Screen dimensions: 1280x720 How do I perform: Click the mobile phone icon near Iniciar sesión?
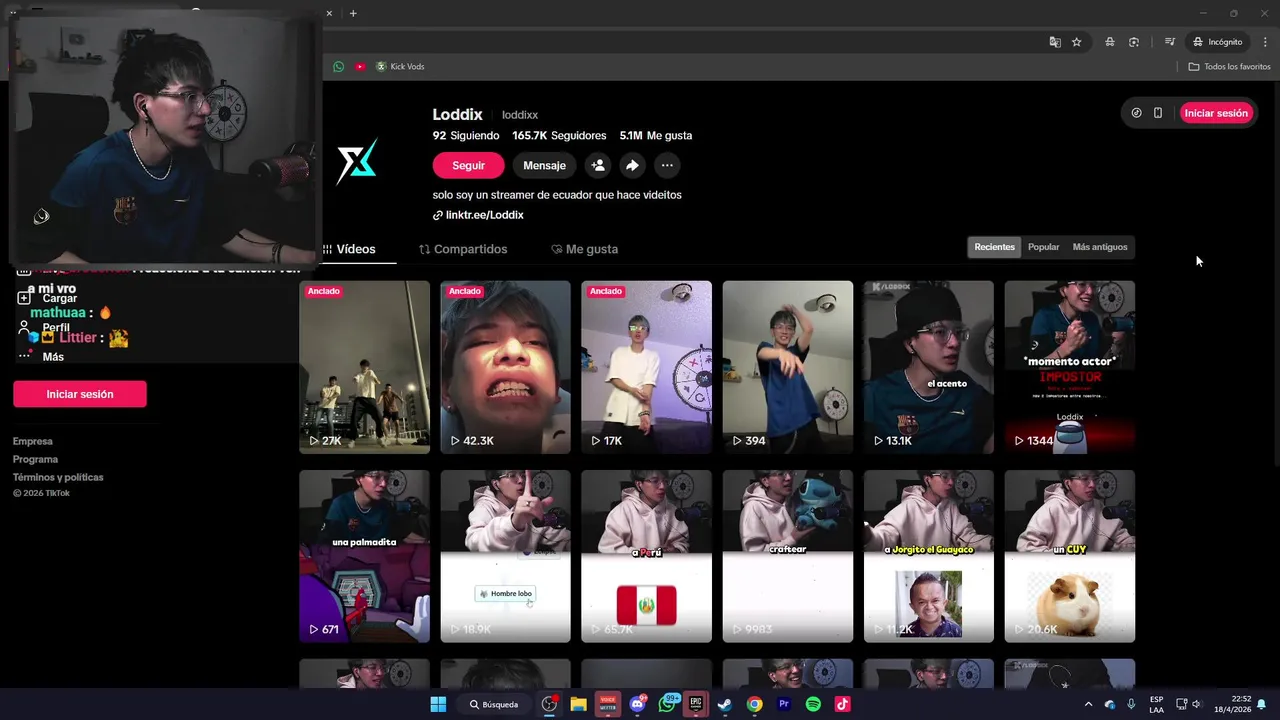pyautogui.click(x=1158, y=113)
